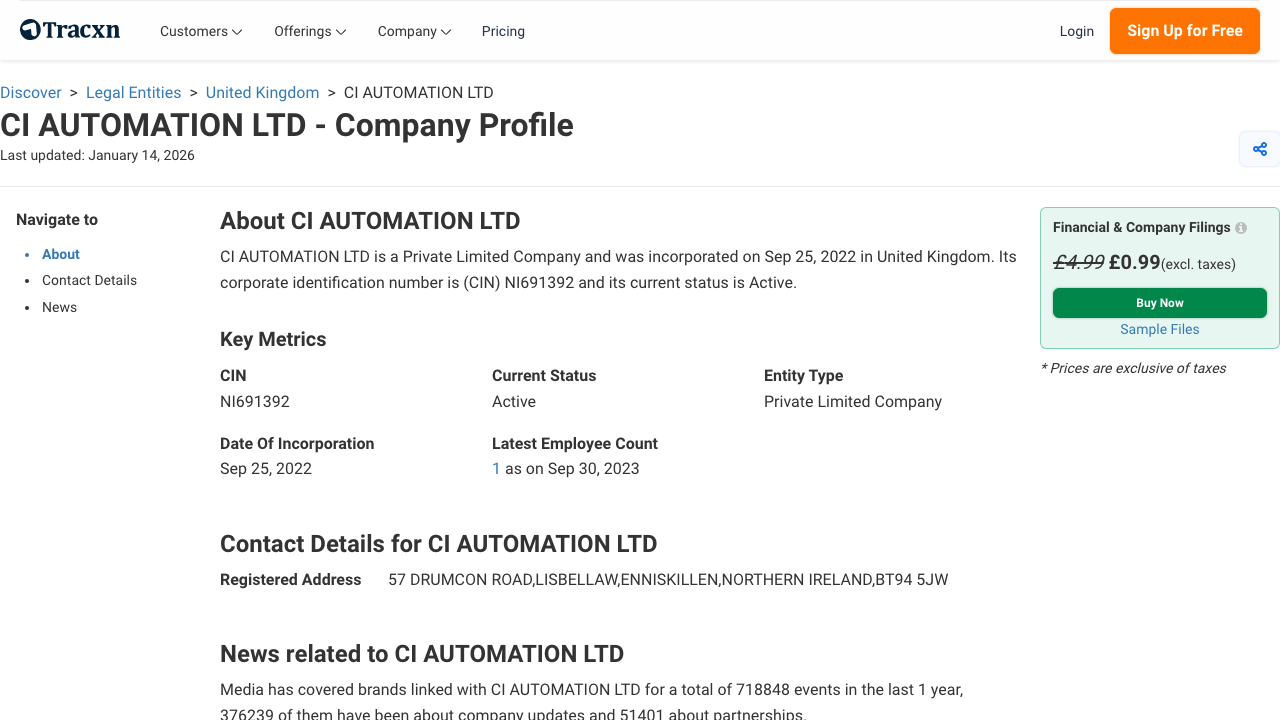Open the Sample Files link
The height and width of the screenshot is (720, 1280).
[x=1159, y=329]
